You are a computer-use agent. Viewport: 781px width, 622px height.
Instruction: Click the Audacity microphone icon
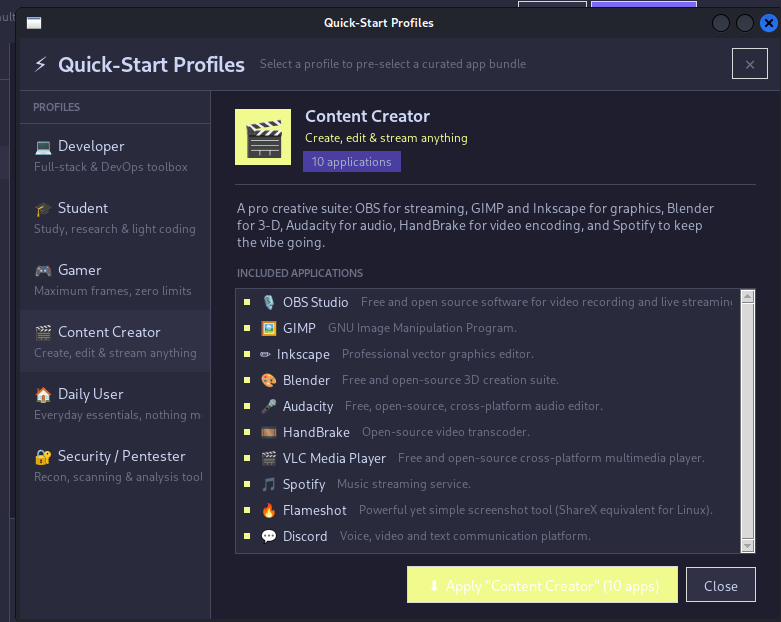click(268, 406)
